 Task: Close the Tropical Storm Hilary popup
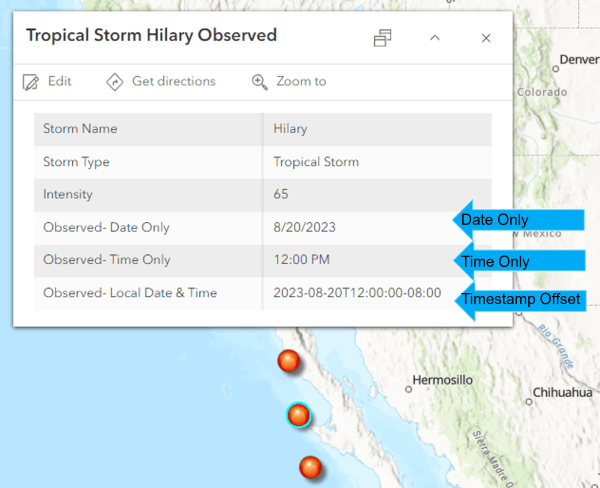(x=486, y=38)
